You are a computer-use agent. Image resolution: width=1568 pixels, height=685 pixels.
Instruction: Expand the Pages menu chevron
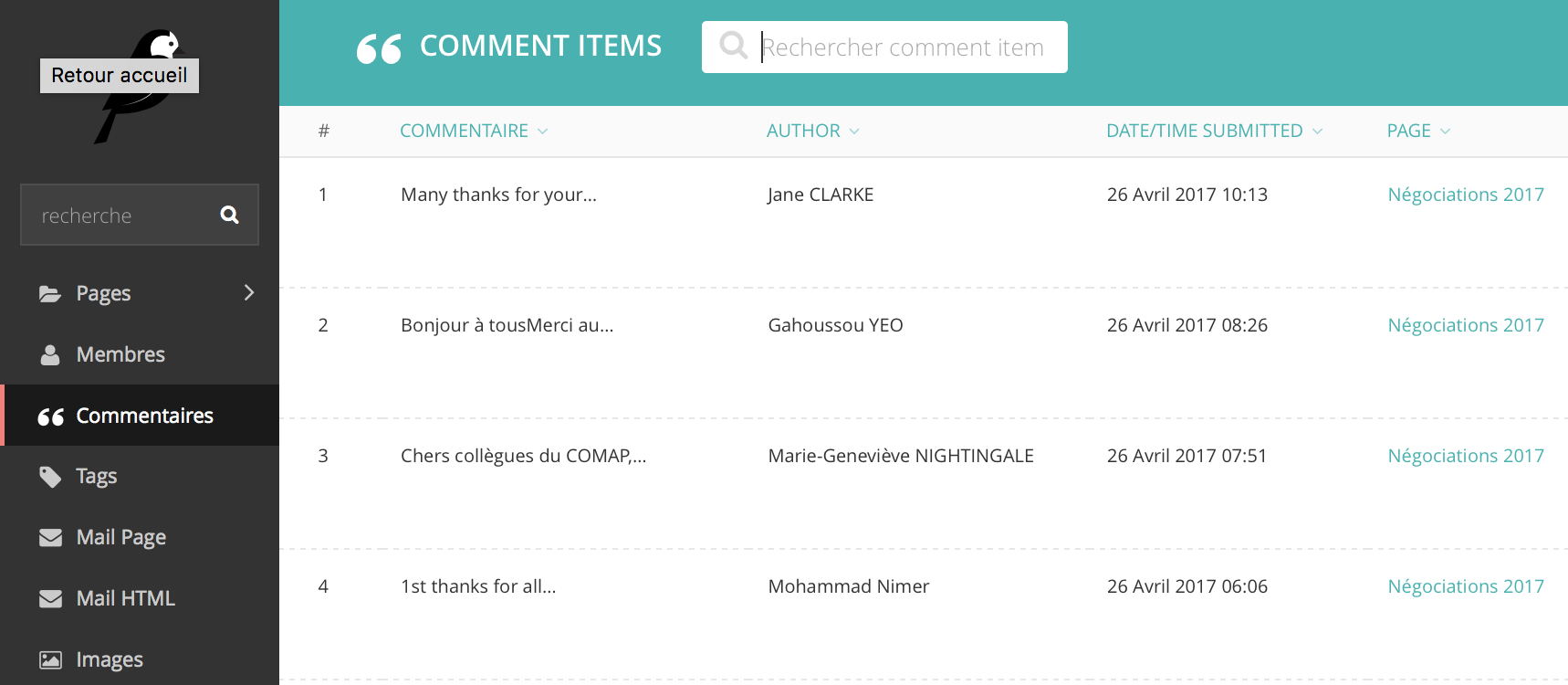pos(248,292)
